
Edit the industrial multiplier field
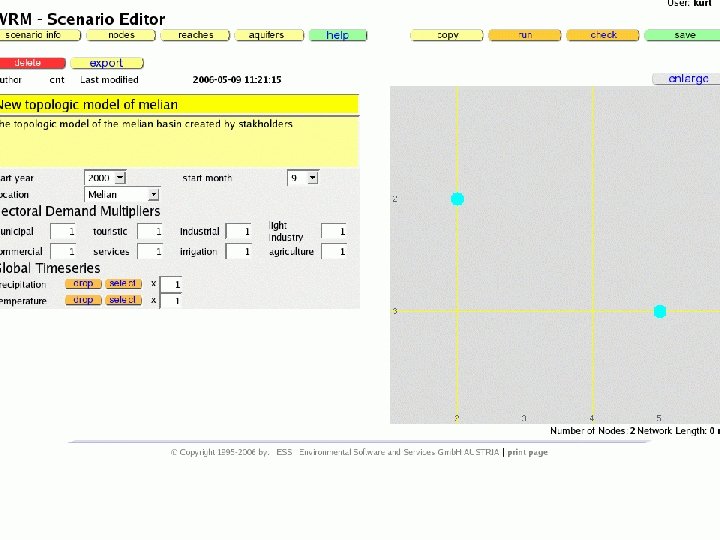[x=238, y=231]
